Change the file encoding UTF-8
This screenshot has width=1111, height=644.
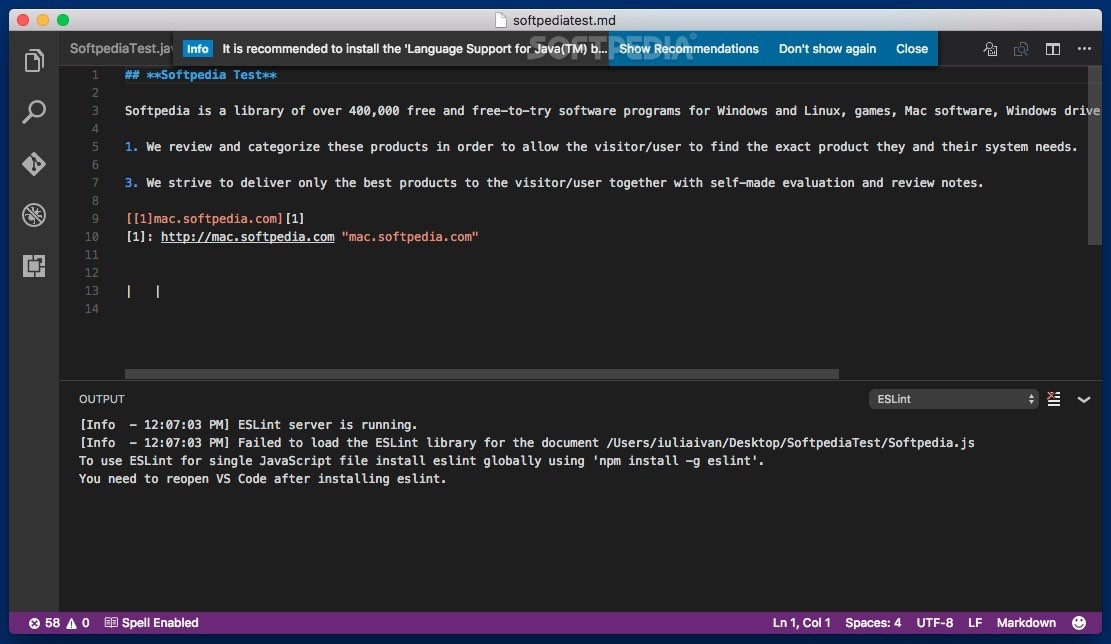coord(935,623)
